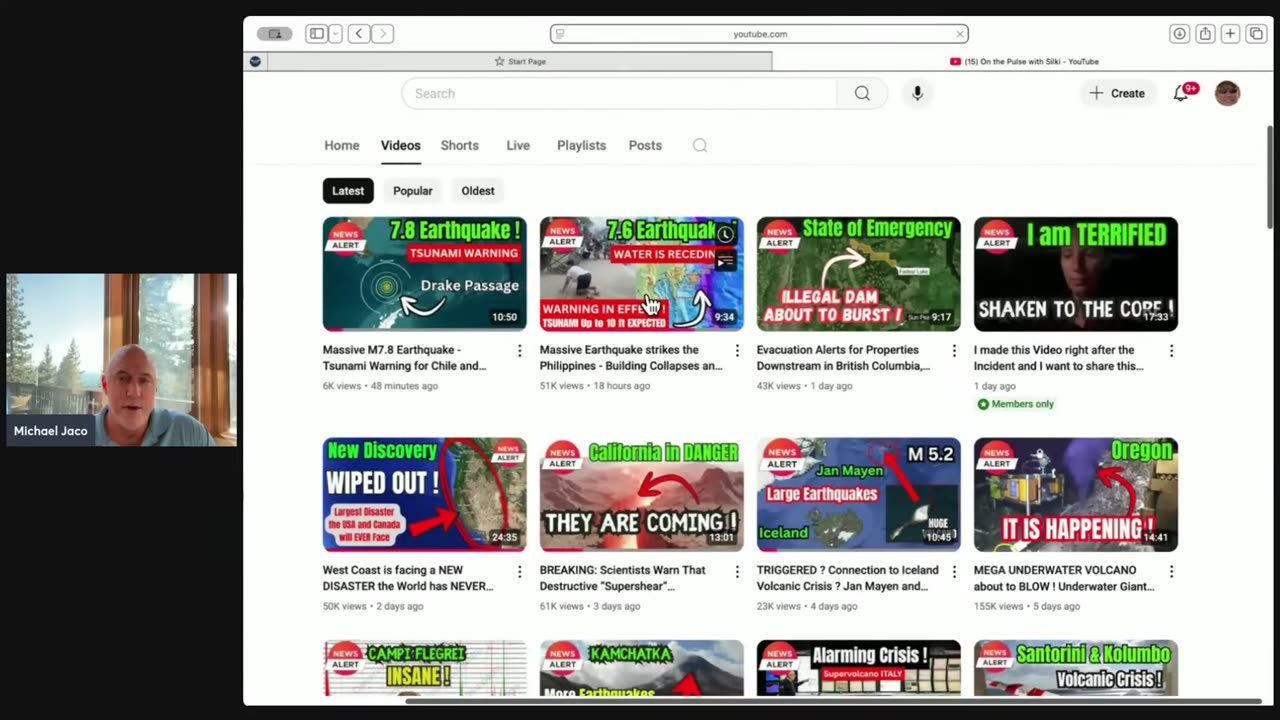1280x720 pixels.
Task: Switch to On the Pulse with Silki tab
Action: (1024, 61)
